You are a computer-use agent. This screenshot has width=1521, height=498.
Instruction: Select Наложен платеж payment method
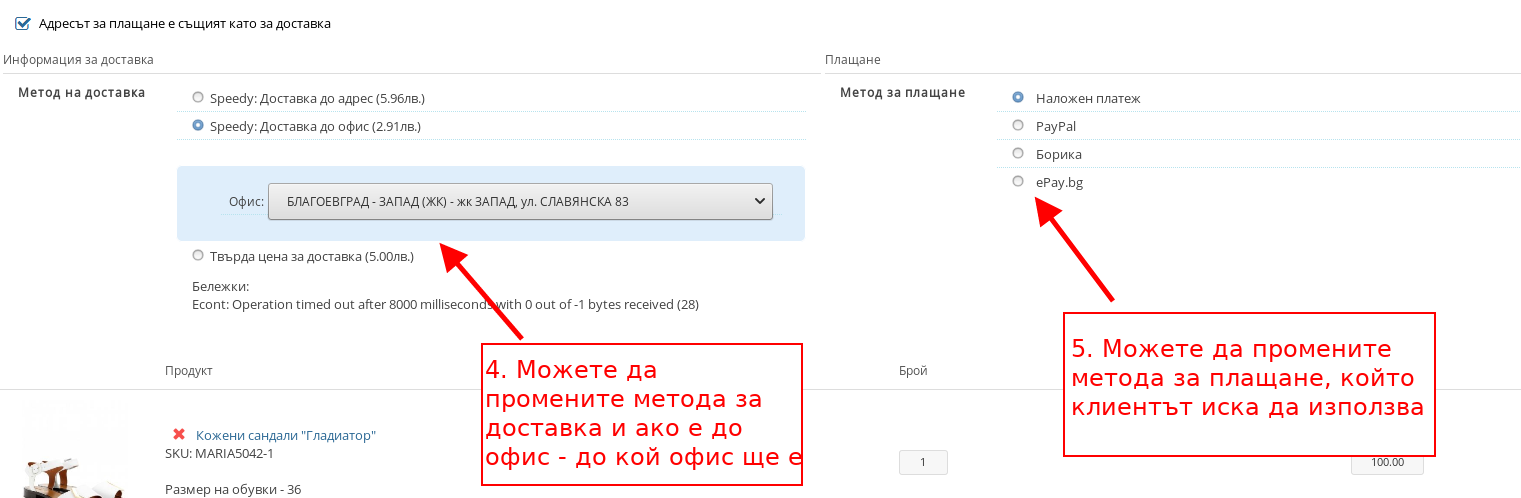tap(1018, 98)
